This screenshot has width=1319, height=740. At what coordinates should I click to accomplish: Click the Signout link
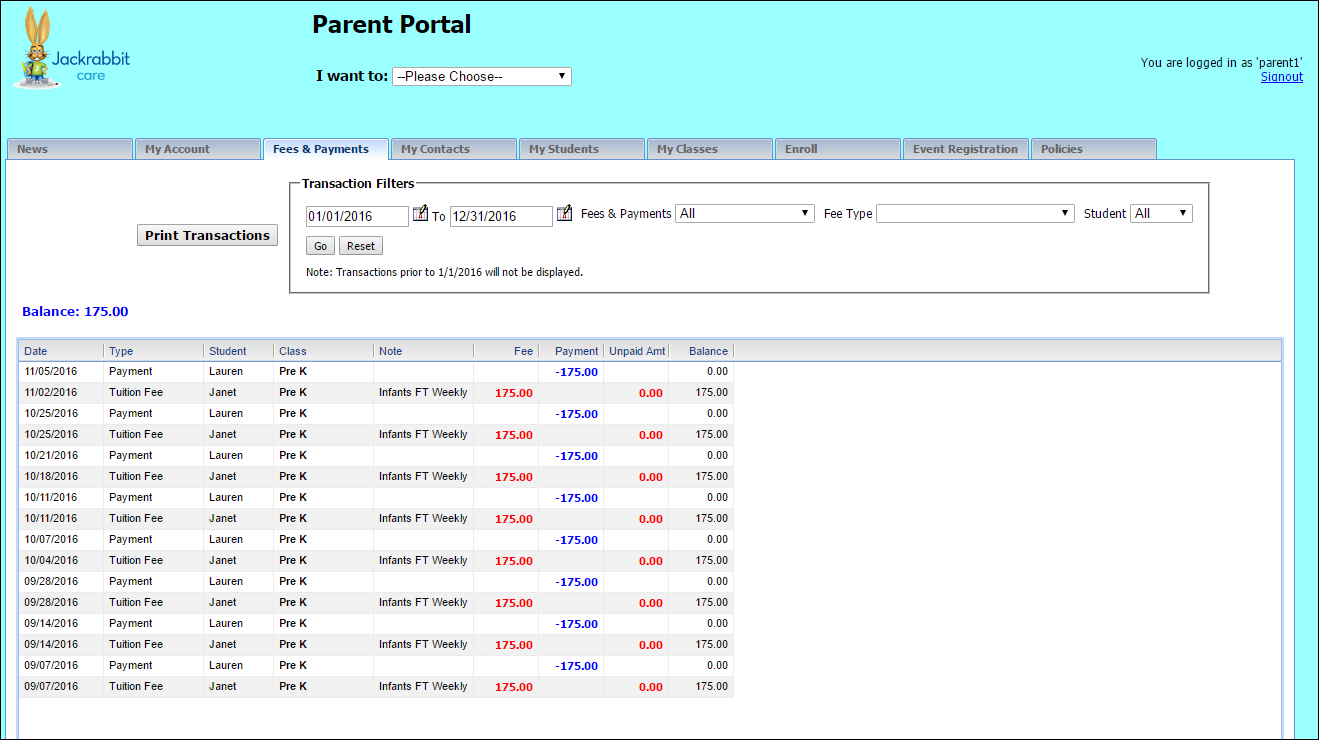(x=1281, y=76)
